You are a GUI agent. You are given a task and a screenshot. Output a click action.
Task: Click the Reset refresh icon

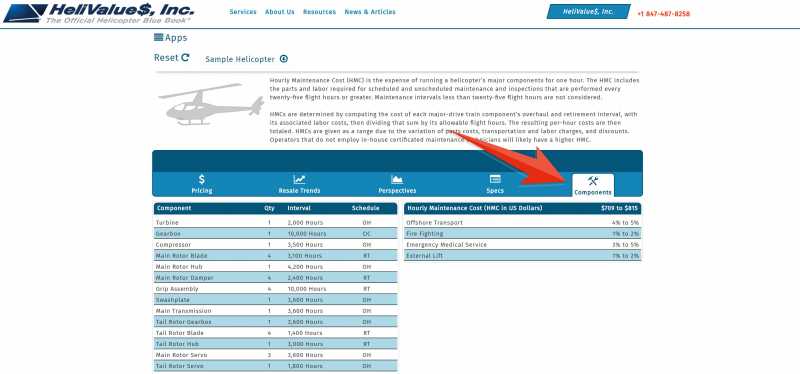(185, 58)
